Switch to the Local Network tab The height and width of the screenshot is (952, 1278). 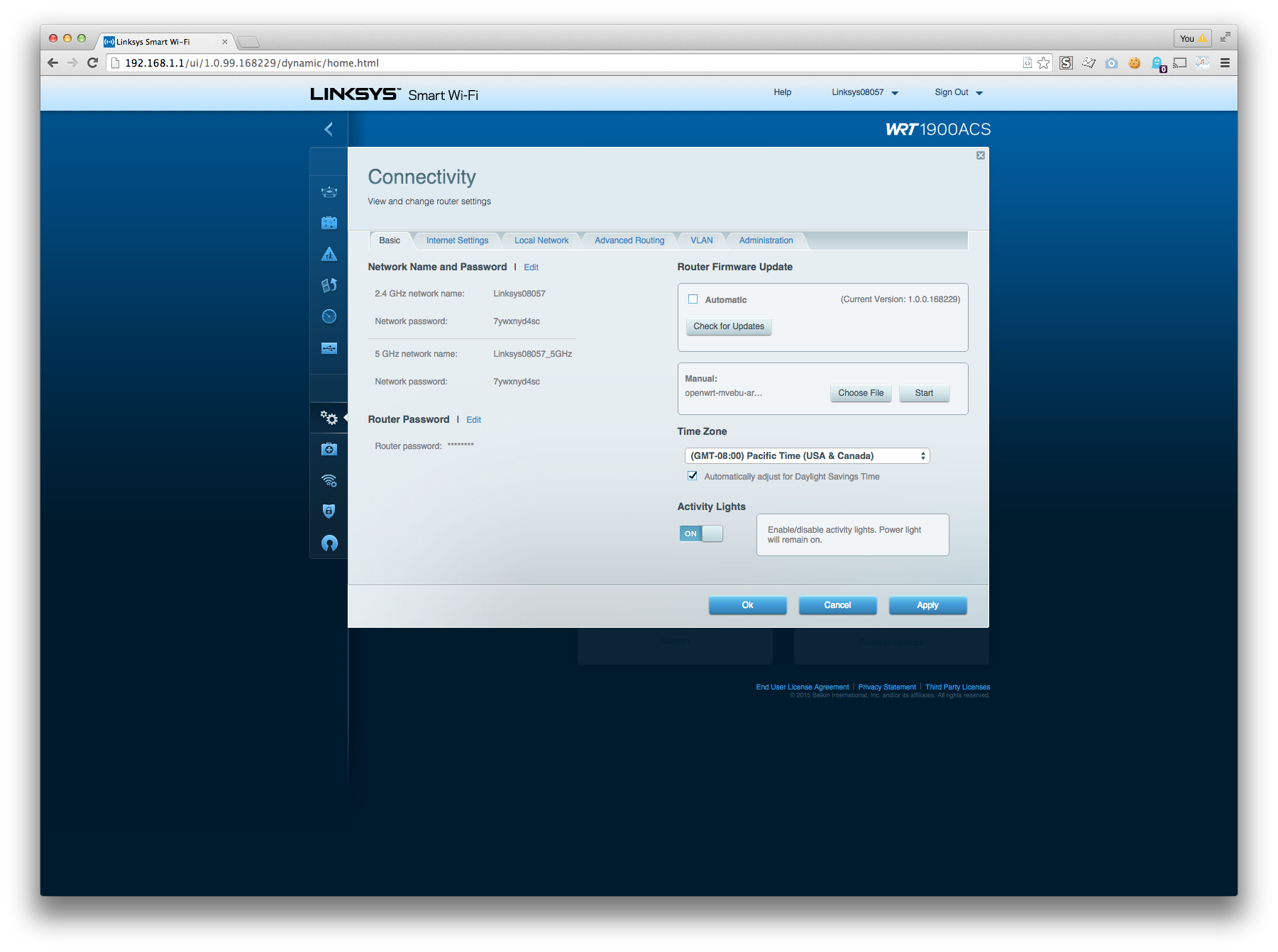(x=541, y=240)
